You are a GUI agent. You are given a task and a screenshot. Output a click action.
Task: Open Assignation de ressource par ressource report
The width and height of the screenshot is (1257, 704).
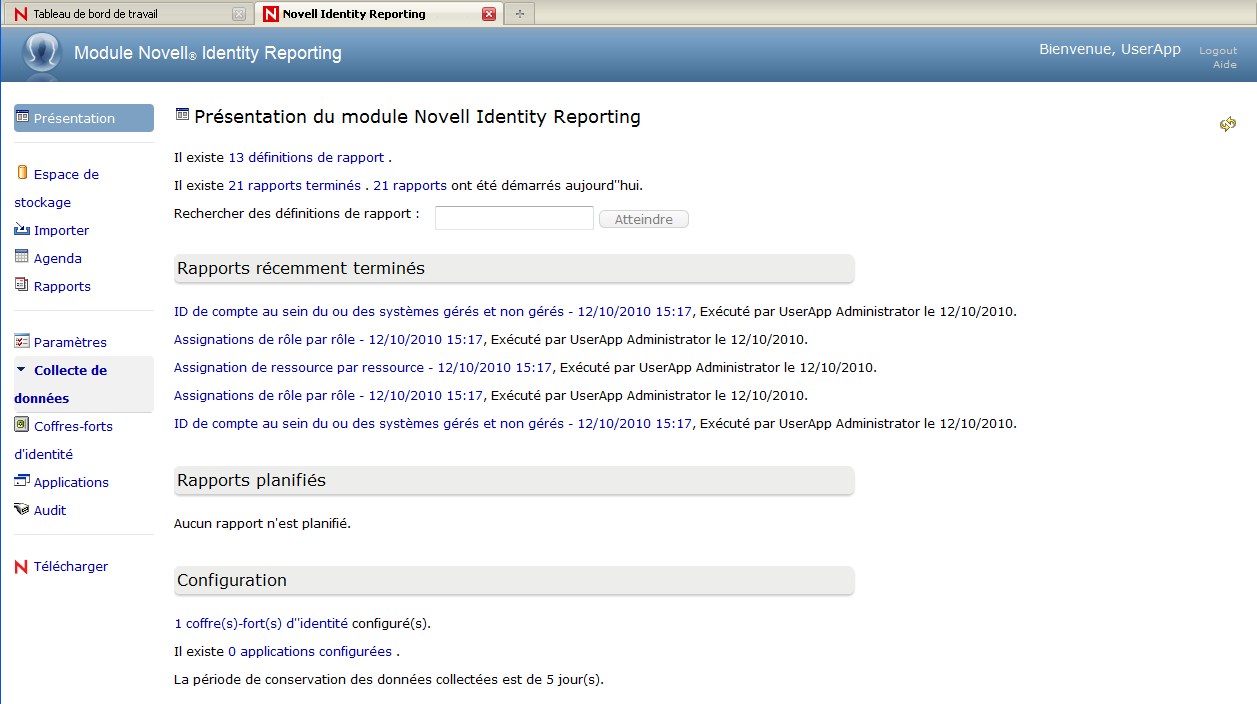(363, 367)
